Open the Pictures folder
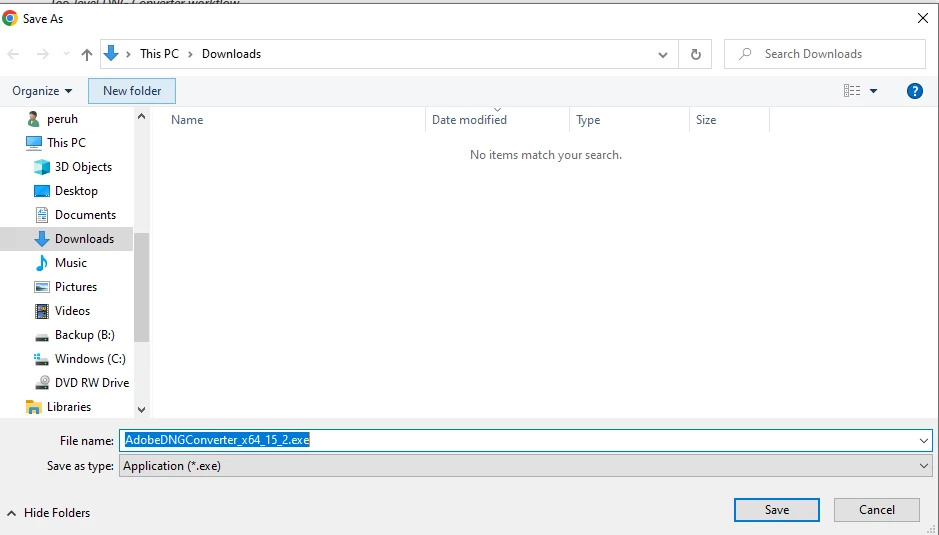This screenshot has width=939, height=535. point(75,286)
